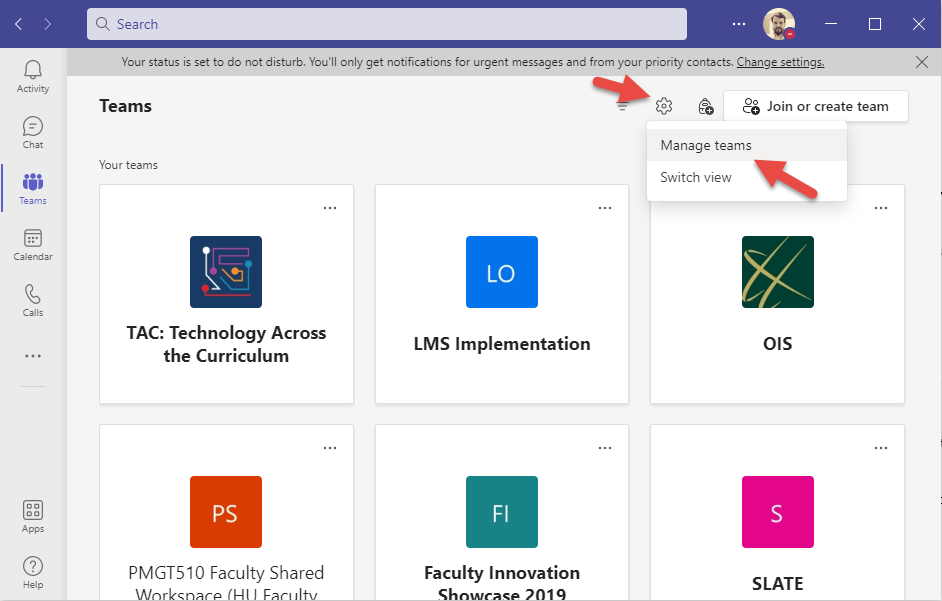942x601 pixels.
Task: Open the Chat section
Action: point(32,133)
